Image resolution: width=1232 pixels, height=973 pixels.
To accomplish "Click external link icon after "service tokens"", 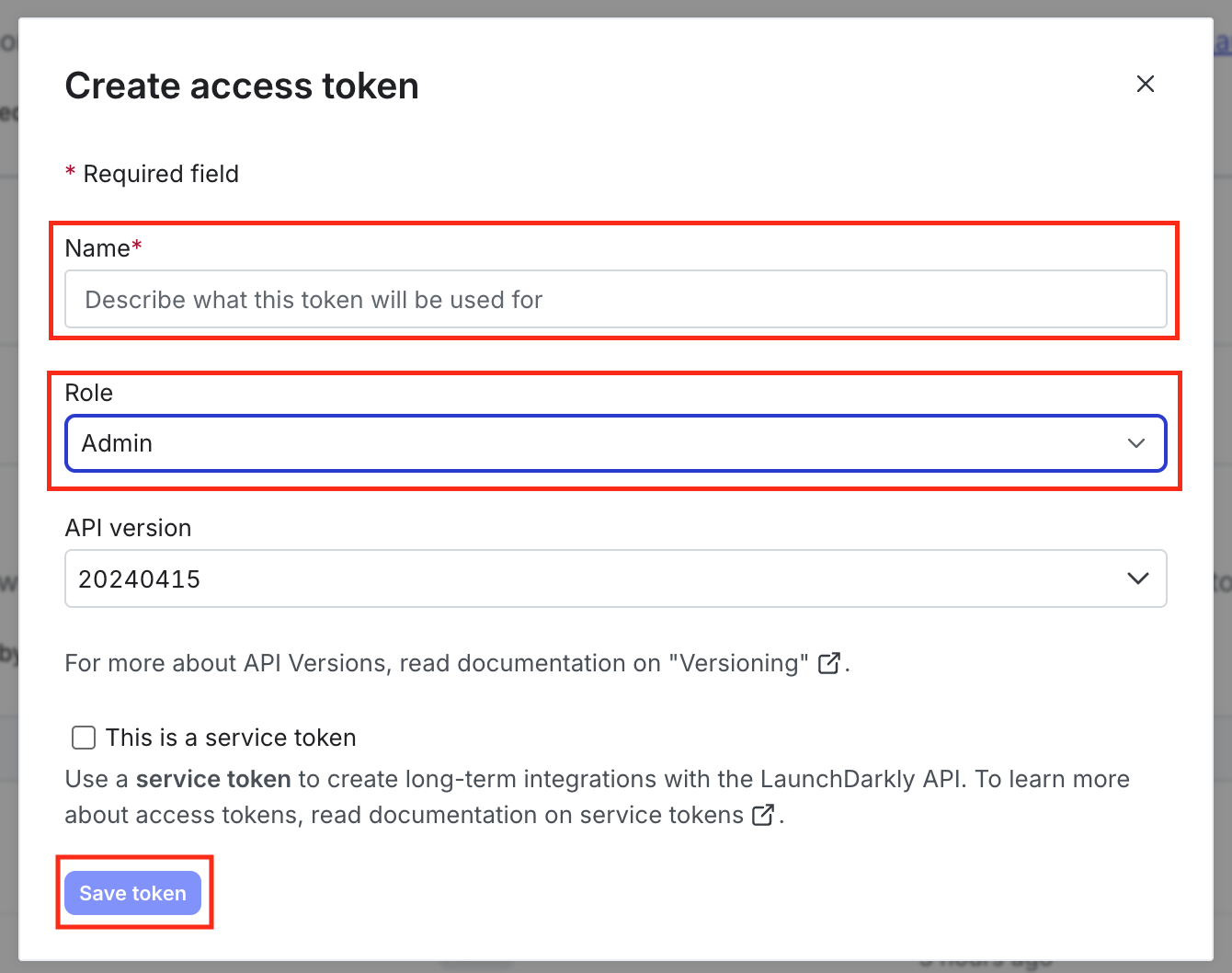I will (x=762, y=815).
